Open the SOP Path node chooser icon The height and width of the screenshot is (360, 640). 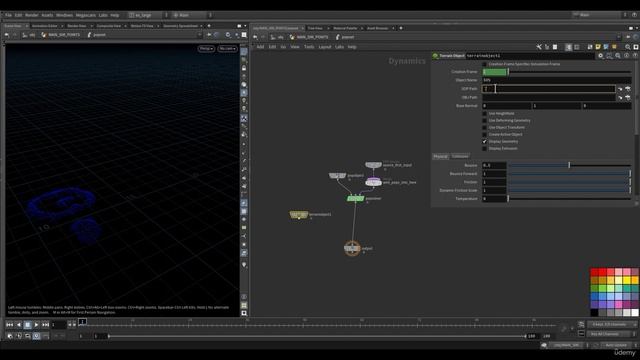pyautogui.click(x=628, y=89)
